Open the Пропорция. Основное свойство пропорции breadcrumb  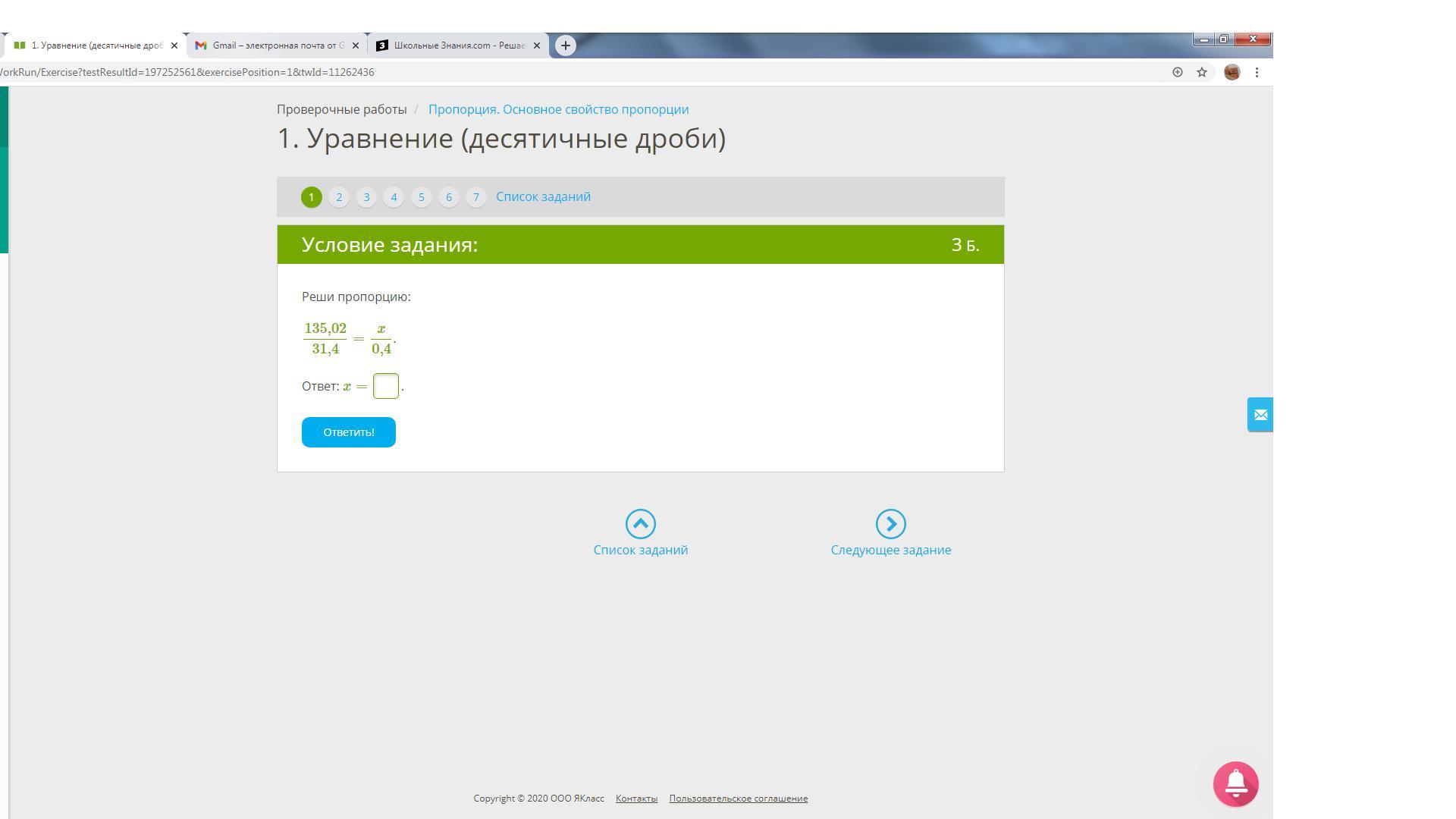click(558, 109)
